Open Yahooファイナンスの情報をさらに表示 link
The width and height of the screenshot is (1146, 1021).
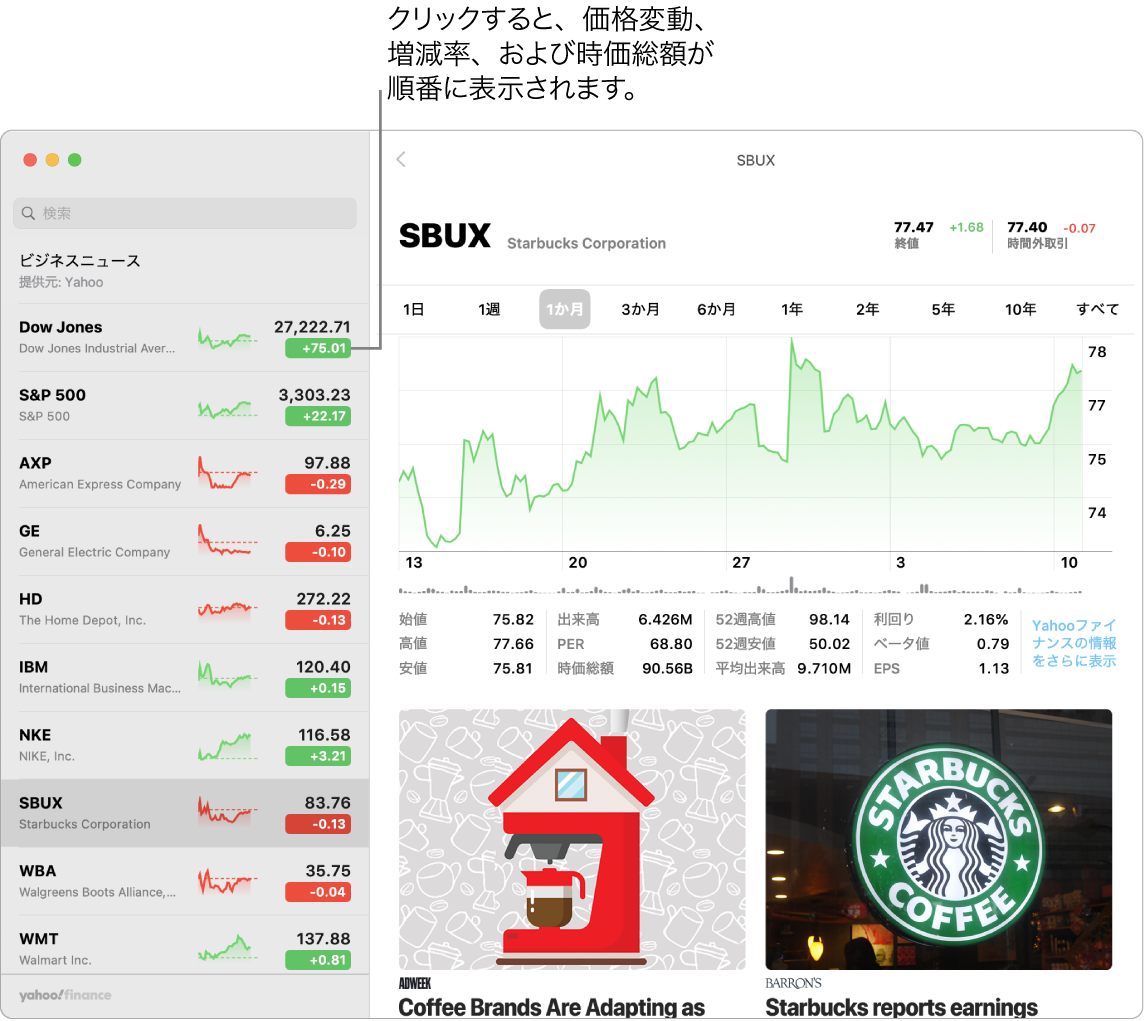click(x=1072, y=643)
